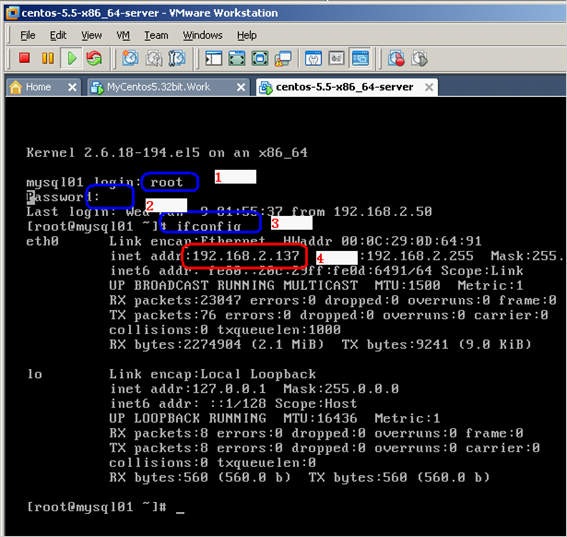Show the summary view icon
567x537 pixels.
click(313, 58)
